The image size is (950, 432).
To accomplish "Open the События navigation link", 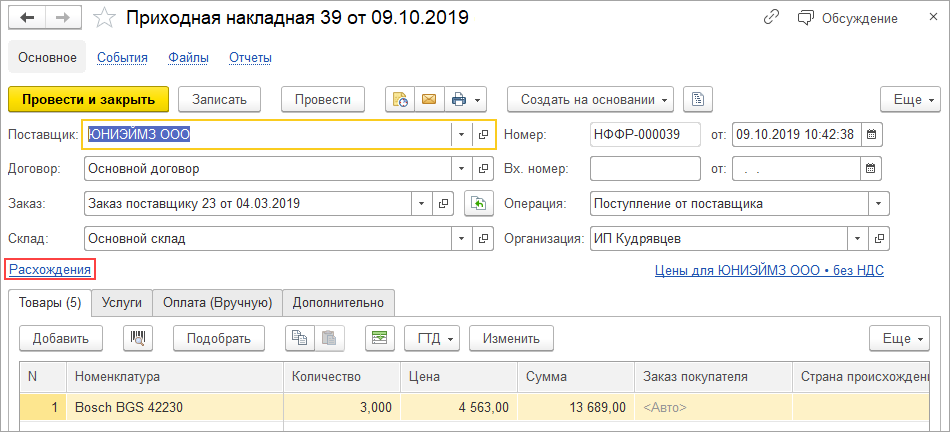I will 122,57.
